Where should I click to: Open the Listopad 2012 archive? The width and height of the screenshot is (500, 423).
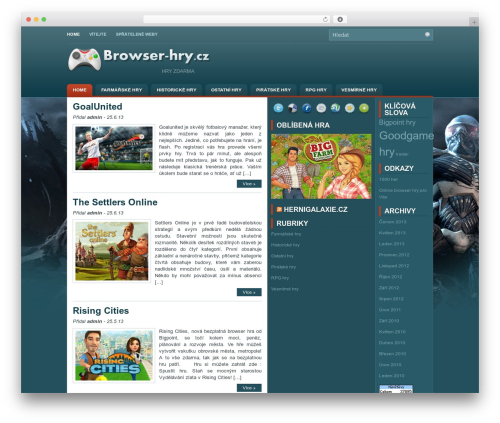(x=394, y=266)
